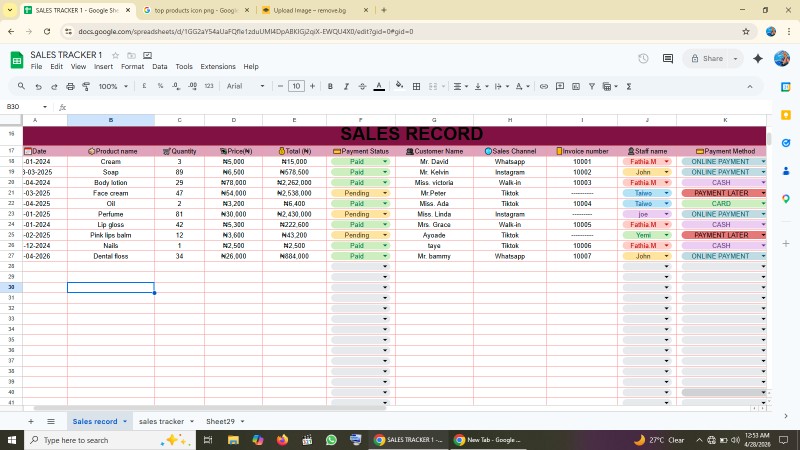Toggle bold formatting
Viewport: 800px width, 450px height.
(330, 87)
